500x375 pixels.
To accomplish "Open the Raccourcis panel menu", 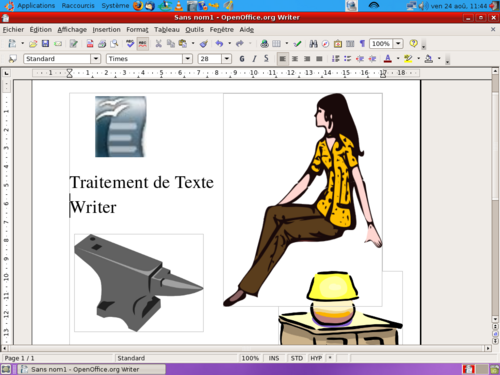I will click(78, 6).
